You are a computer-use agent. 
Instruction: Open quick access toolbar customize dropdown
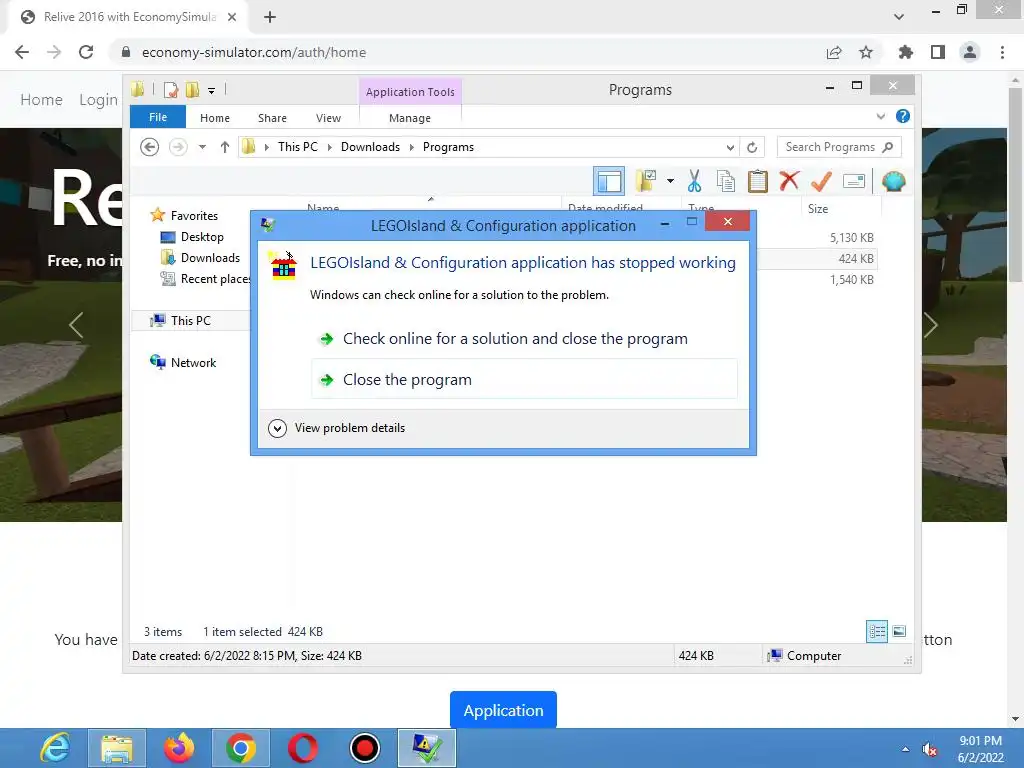212,91
